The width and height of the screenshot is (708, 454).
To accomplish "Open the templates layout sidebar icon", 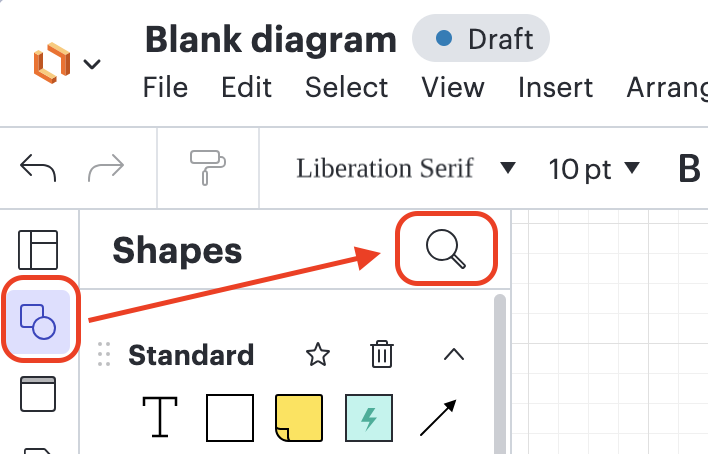I will pos(38,250).
